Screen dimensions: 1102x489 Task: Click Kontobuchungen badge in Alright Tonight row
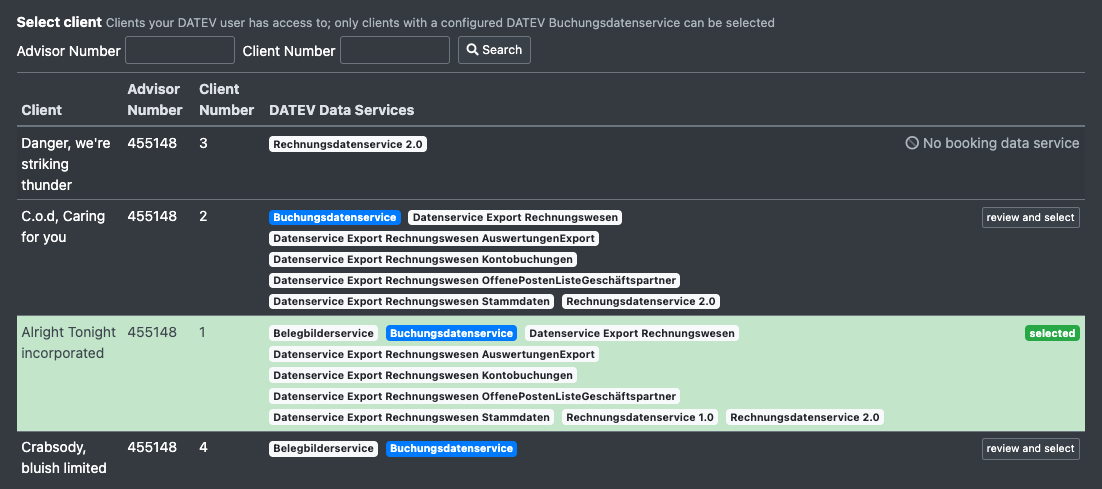(x=423, y=375)
